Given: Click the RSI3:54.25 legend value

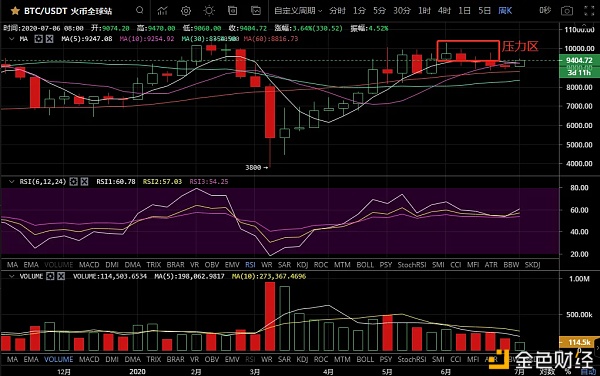Looking at the screenshot, I should click(209, 182).
